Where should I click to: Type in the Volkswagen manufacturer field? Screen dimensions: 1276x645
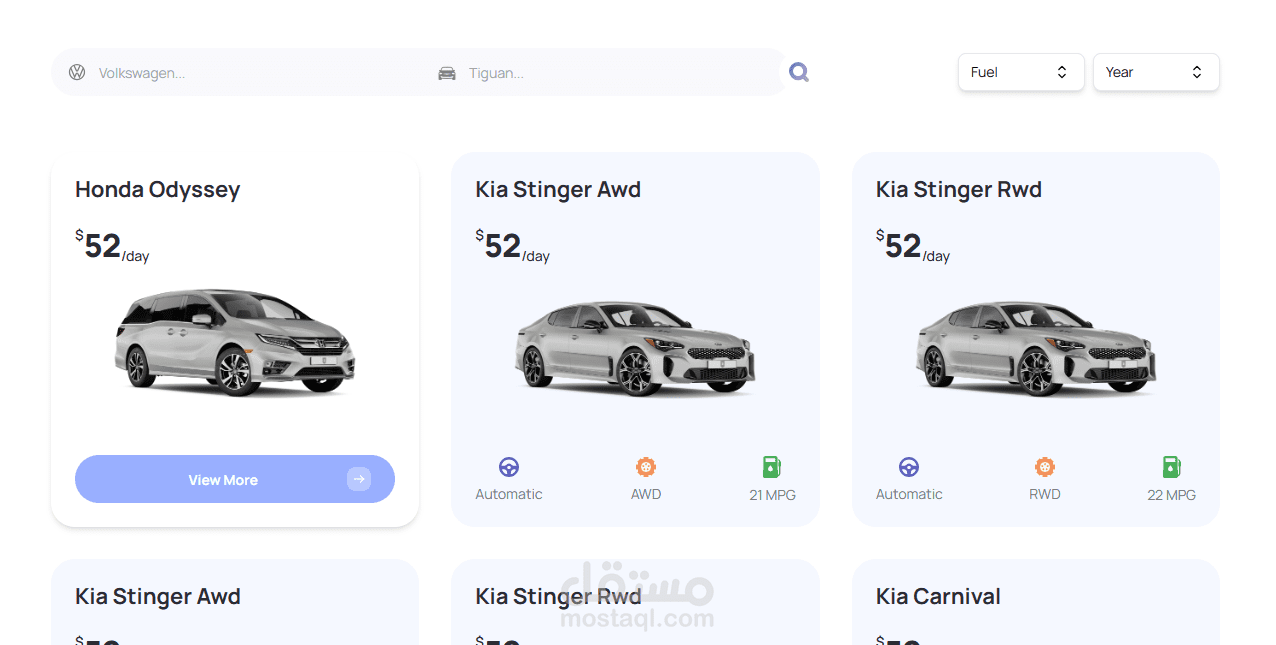click(x=250, y=73)
